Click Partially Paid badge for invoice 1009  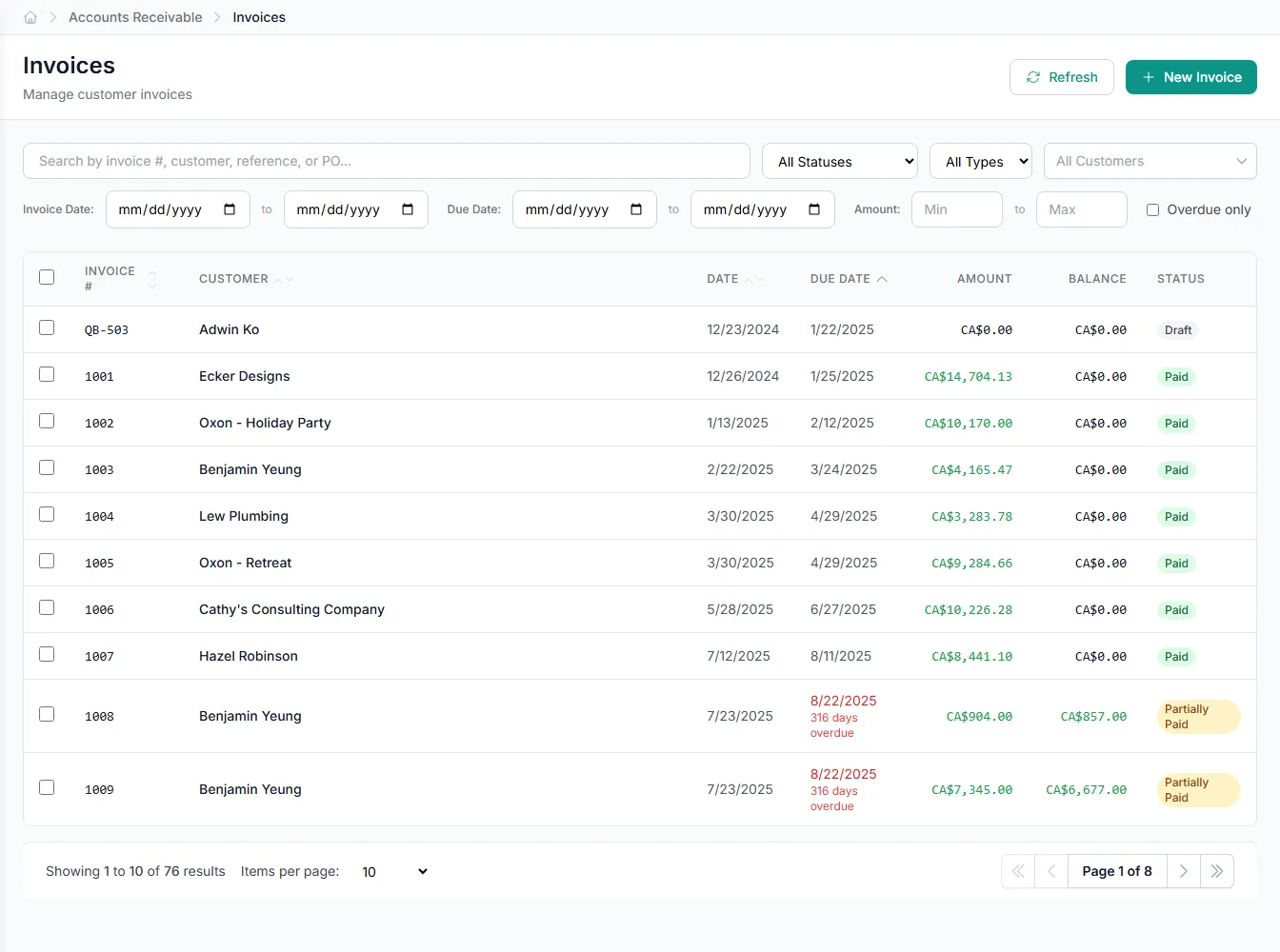pyautogui.click(x=1198, y=790)
